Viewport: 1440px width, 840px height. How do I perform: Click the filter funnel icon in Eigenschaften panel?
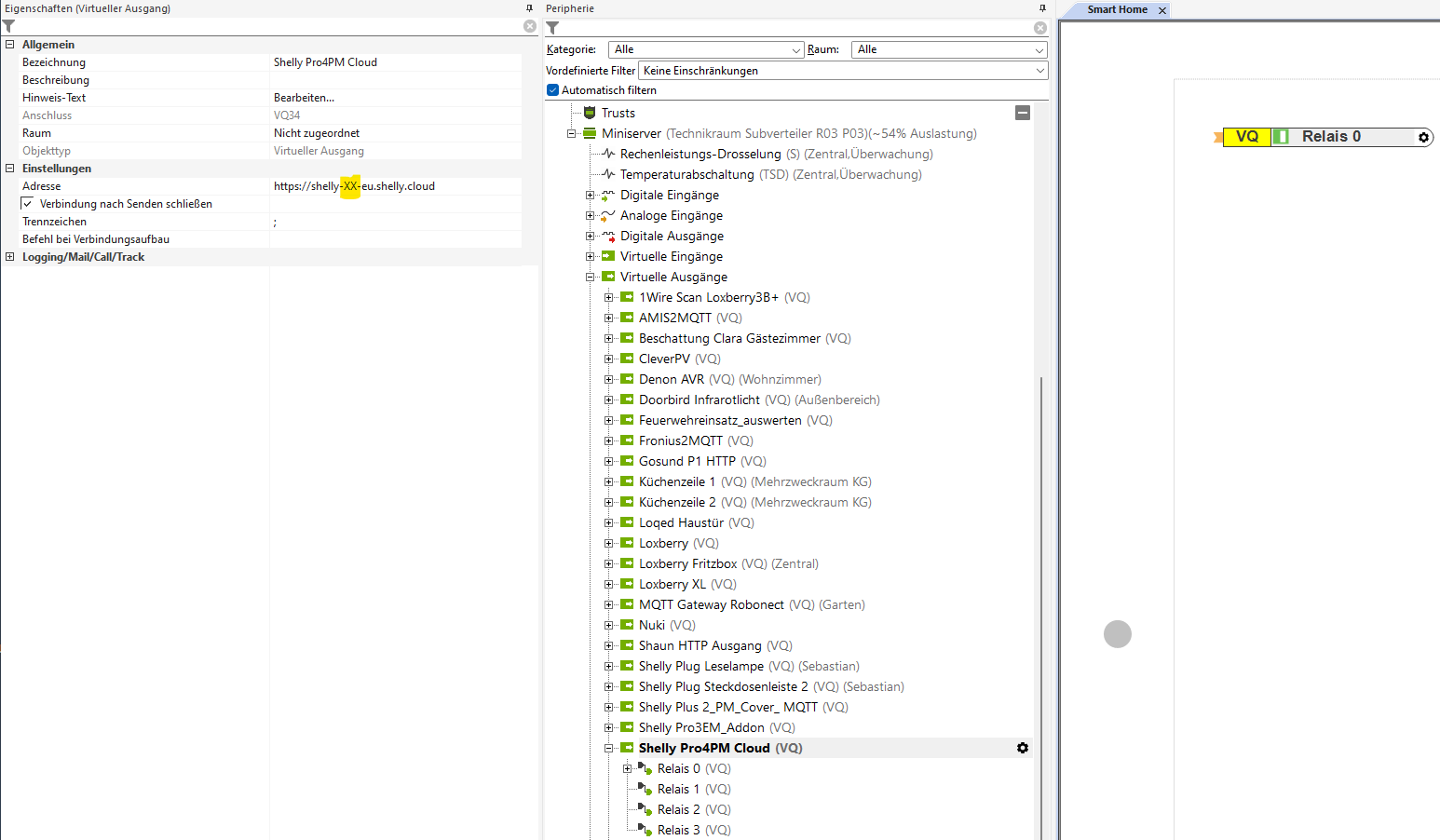pos(8,27)
